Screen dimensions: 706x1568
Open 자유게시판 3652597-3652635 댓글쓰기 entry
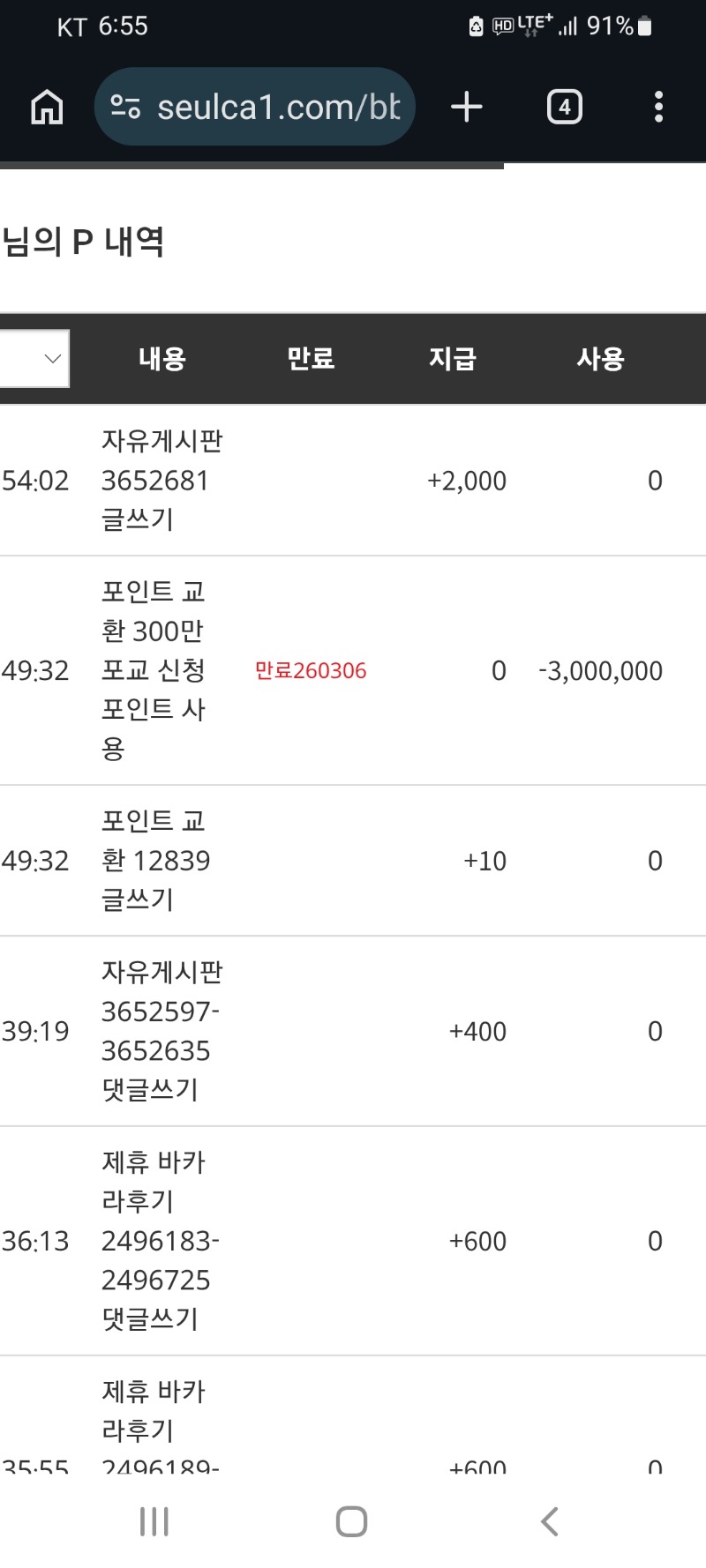[161, 1031]
